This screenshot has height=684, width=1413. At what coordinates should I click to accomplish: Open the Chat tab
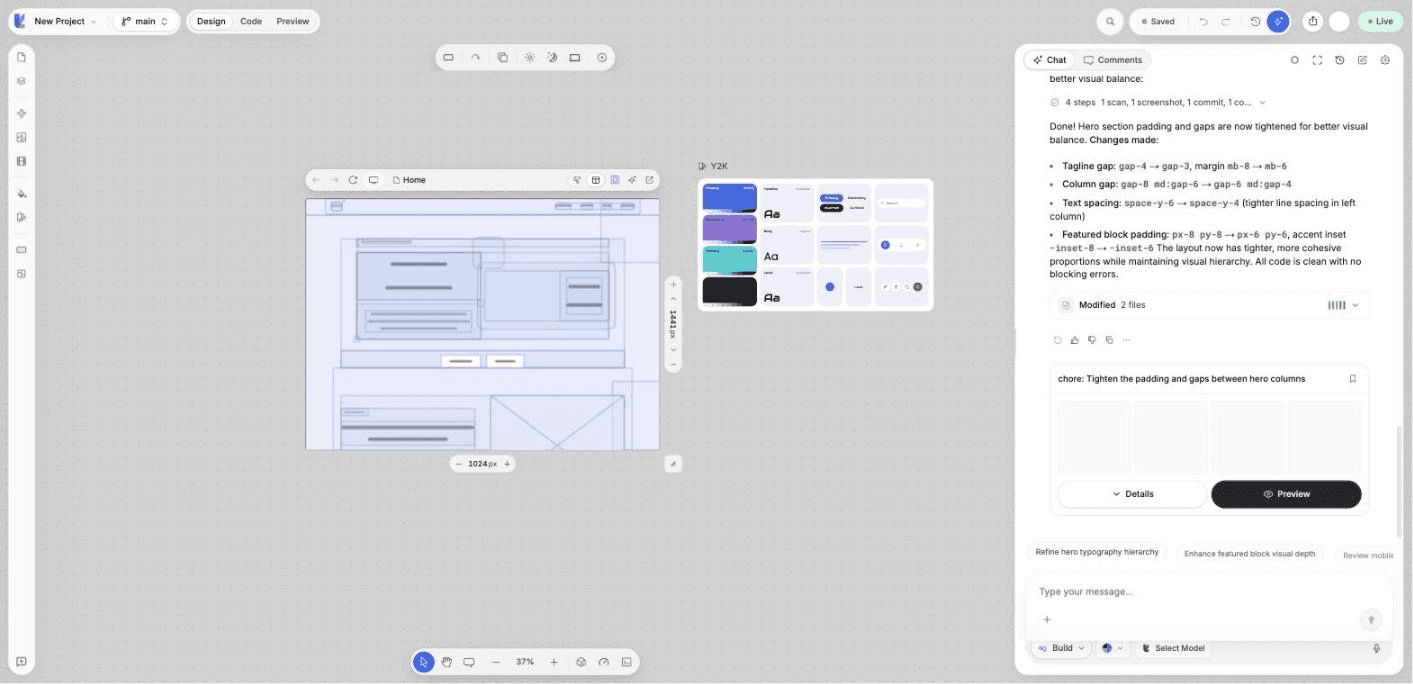[1049, 60]
